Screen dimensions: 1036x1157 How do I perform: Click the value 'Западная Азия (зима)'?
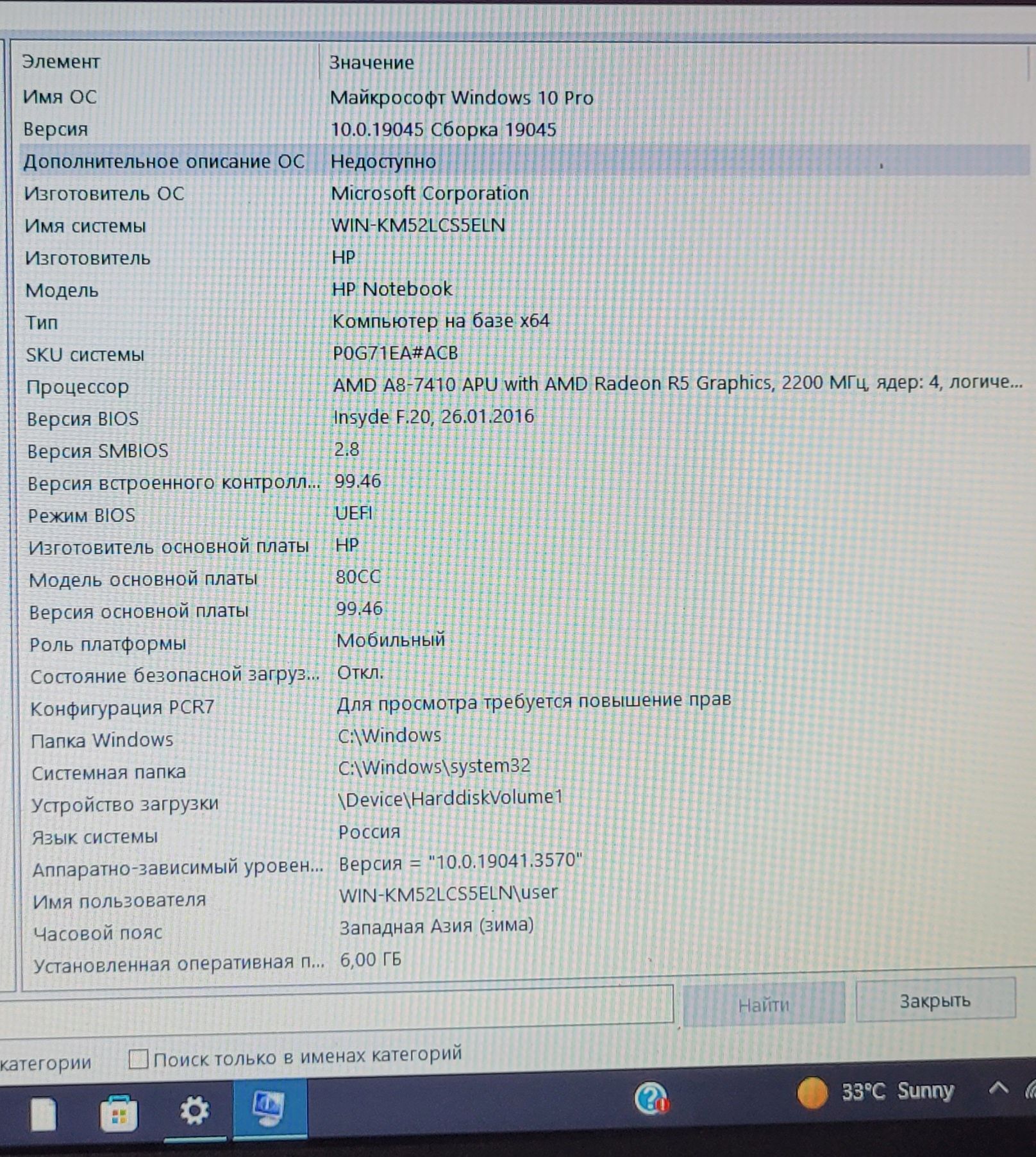click(x=436, y=926)
